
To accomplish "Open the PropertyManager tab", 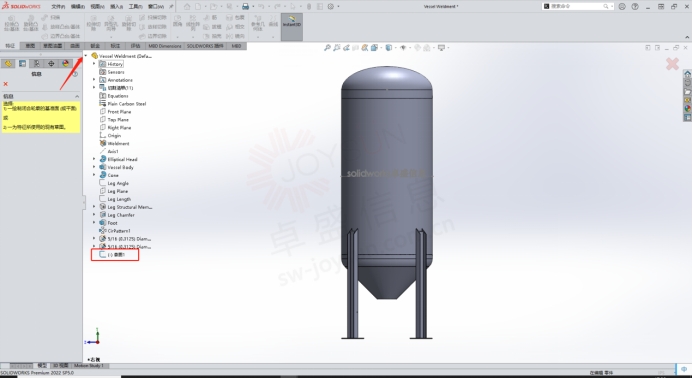I will click(x=23, y=64).
